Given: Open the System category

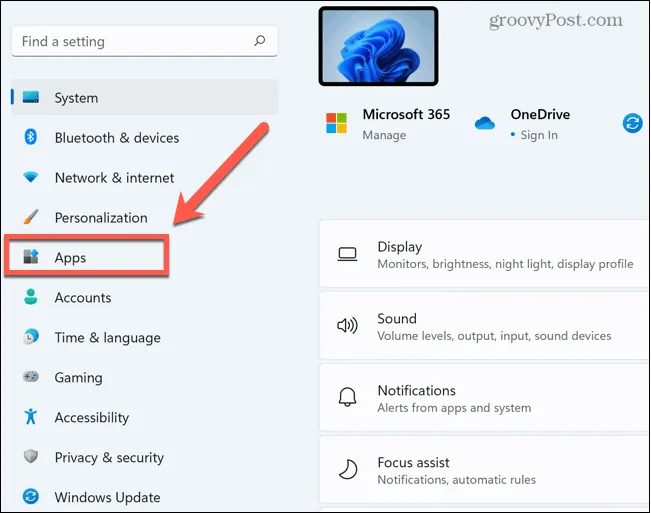Looking at the screenshot, I should [x=144, y=97].
